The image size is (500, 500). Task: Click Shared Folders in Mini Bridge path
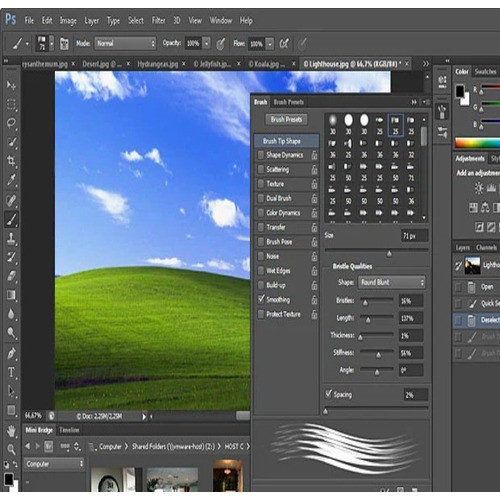pyautogui.click(x=173, y=447)
